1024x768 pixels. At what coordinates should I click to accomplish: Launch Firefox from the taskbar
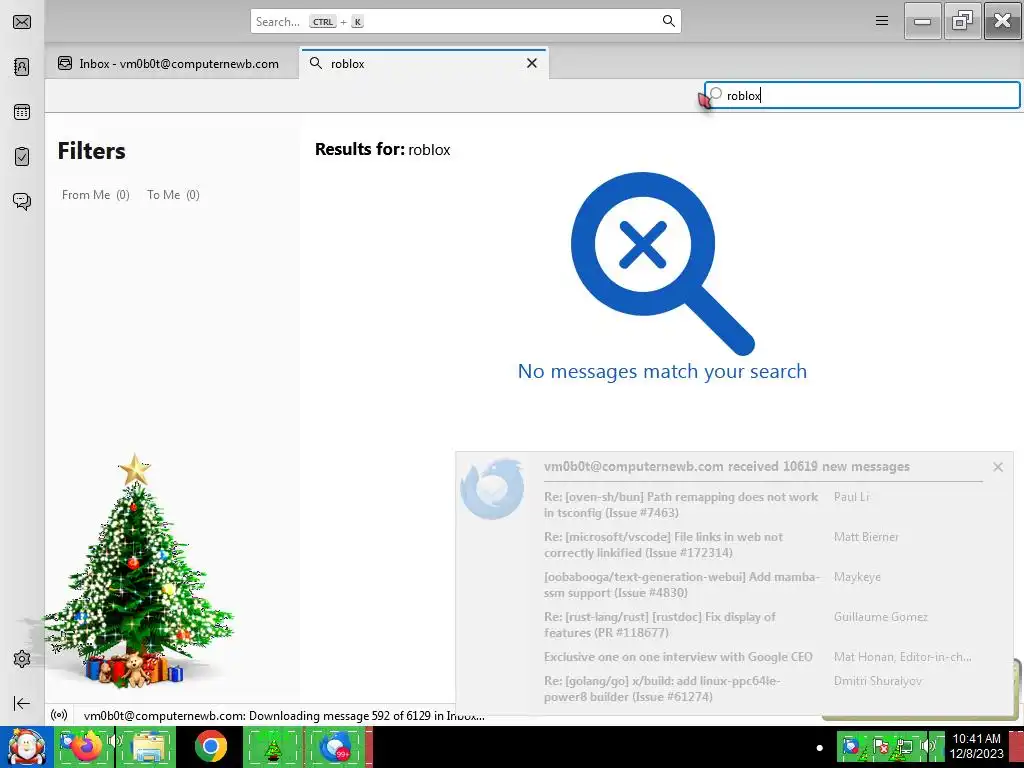pos(84,747)
